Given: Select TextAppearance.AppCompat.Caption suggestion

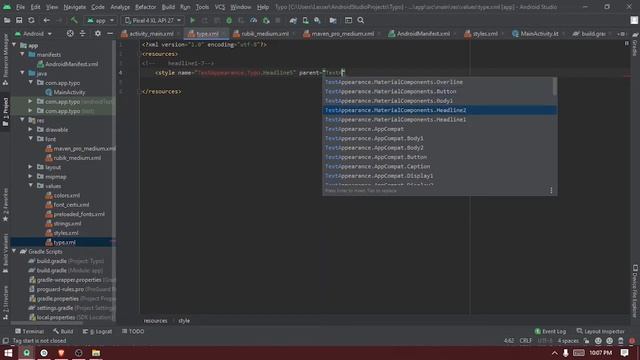Looking at the screenshot, I should tap(438, 167).
